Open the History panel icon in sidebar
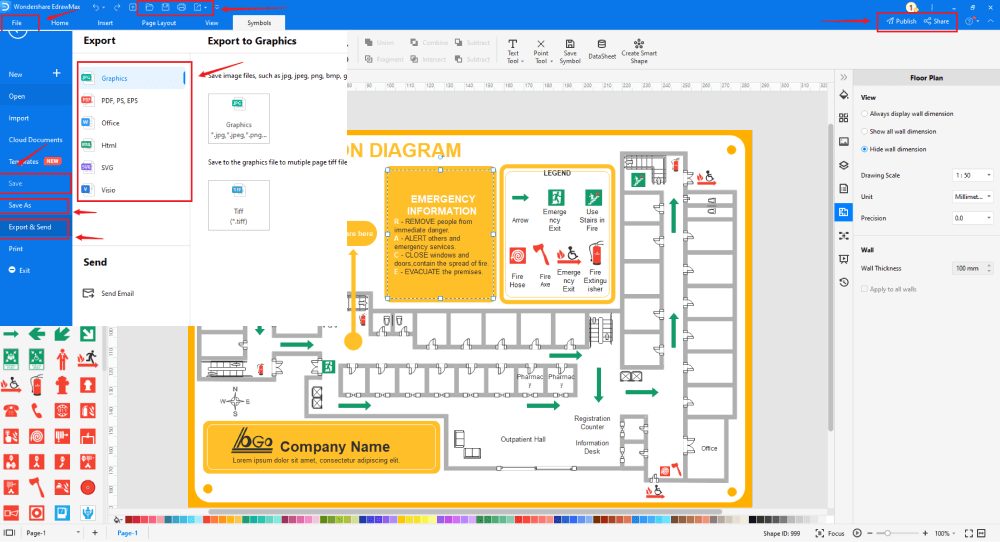The width and height of the screenshot is (1000, 542). tap(843, 283)
